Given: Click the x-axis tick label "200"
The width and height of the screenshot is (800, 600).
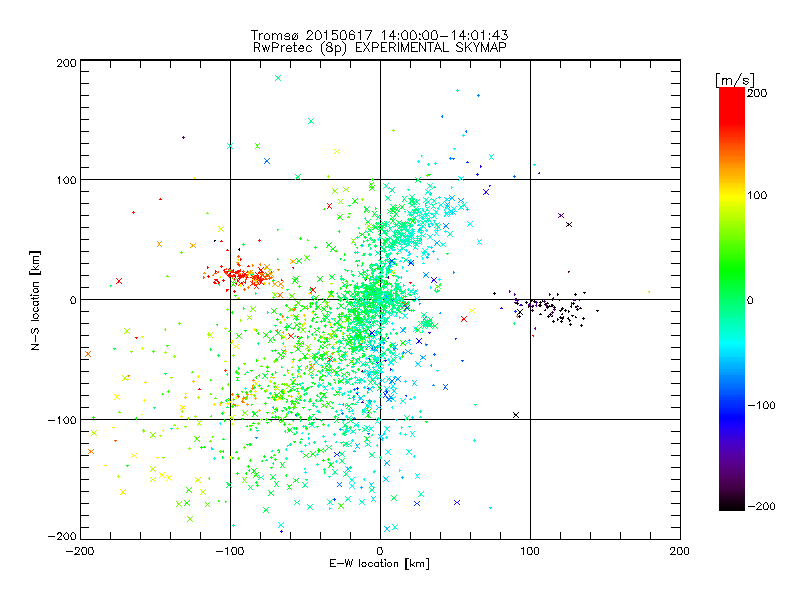Looking at the screenshot, I should point(680,551).
